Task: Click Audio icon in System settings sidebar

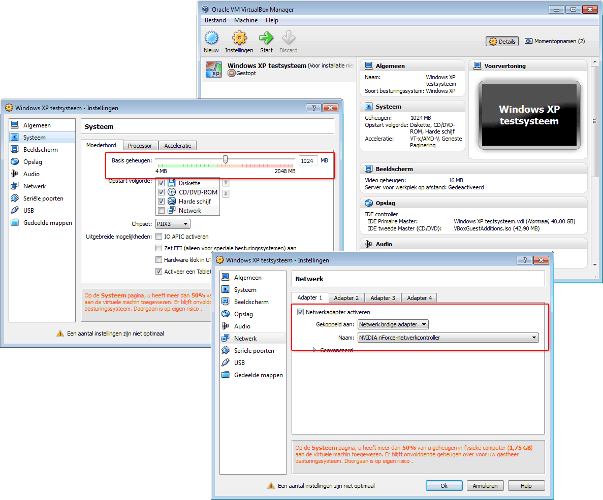Action: coord(15,173)
